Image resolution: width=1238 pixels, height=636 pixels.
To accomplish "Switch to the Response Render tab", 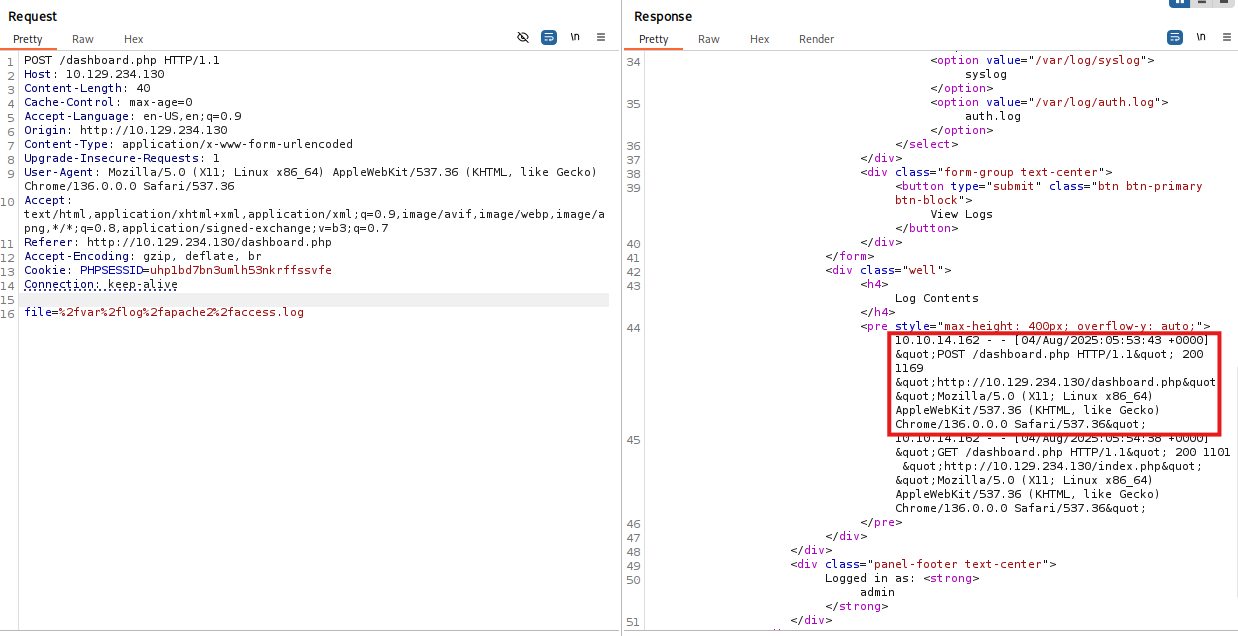I will pyautogui.click(x=816, y=39).
